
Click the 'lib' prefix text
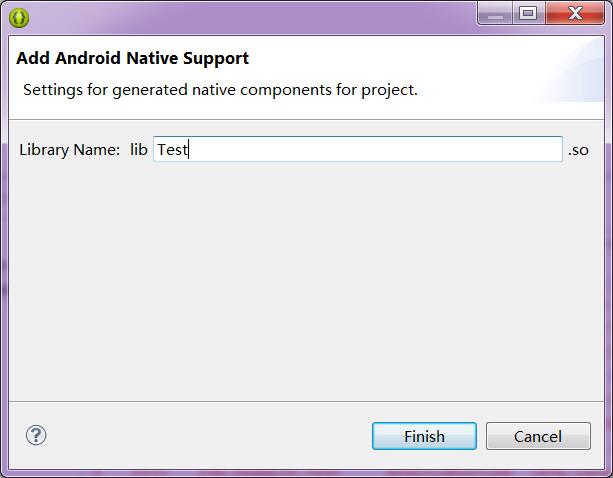pyautogui.click(x=139, y=149)
